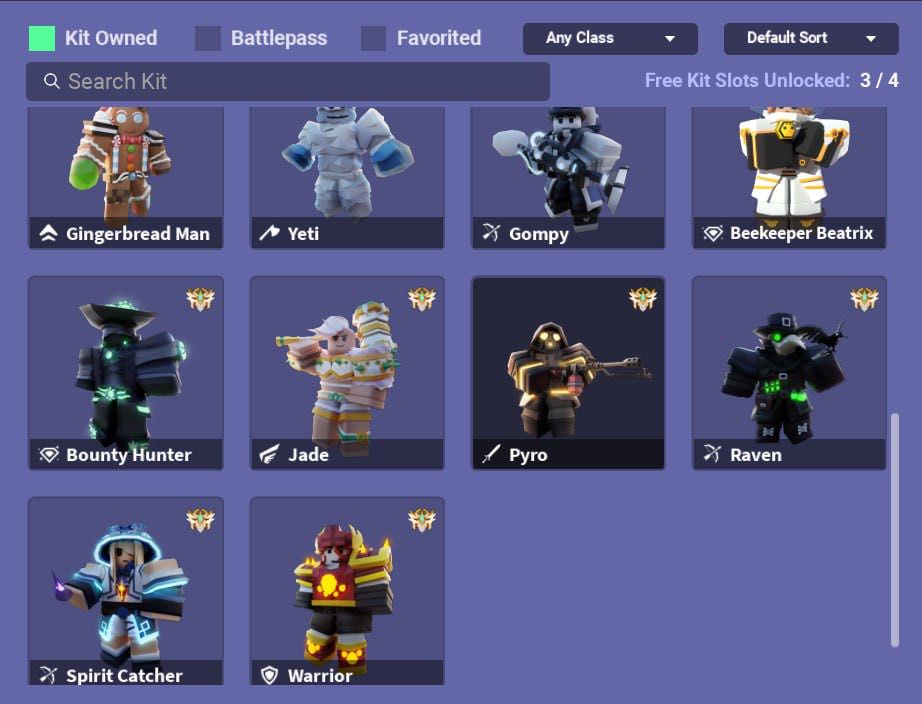The image size is (922, 704).
Task: Click into the Search Kit field
Action: tap(288, 81)
